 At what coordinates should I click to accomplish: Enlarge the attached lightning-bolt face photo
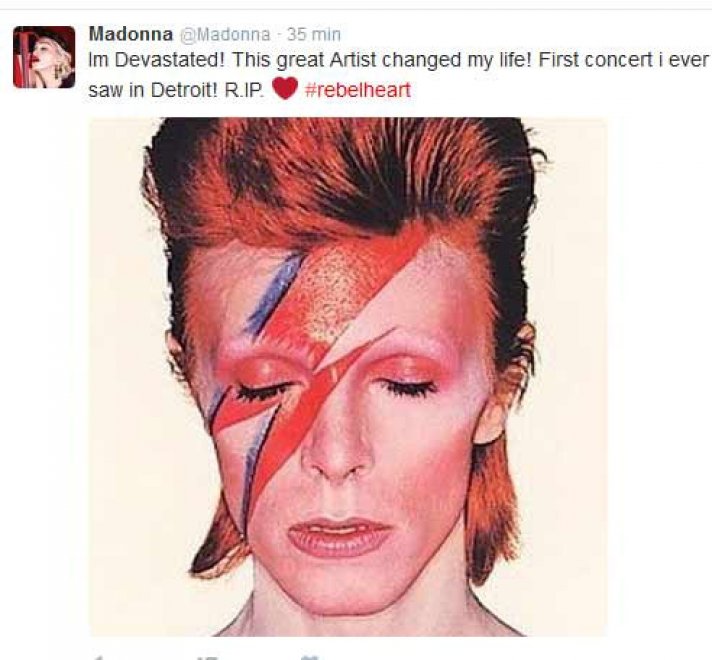(x=348, y=377)
